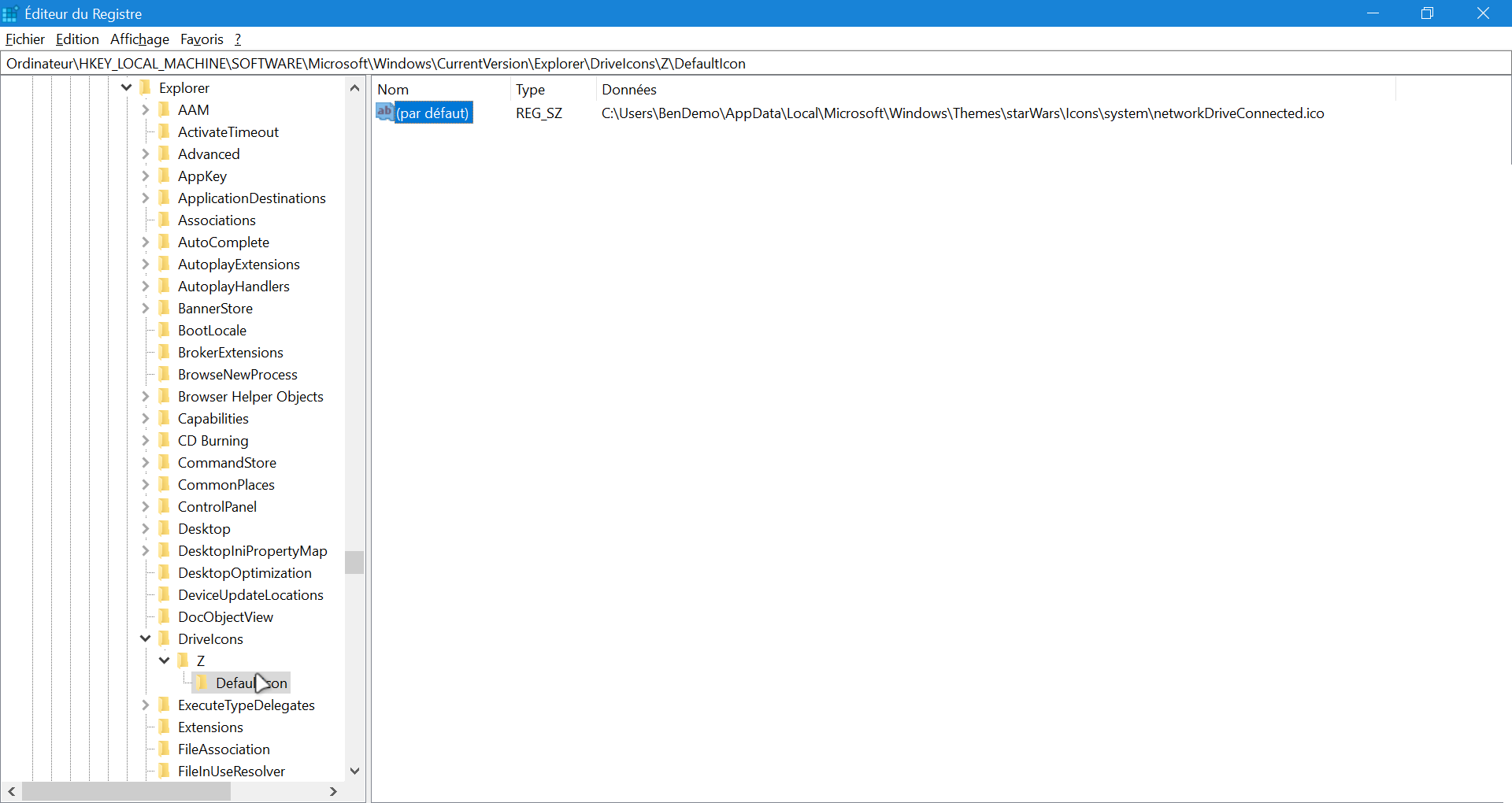Open the Fichier menu
The image size is (1512, 803).
click(x=25, y=39)
